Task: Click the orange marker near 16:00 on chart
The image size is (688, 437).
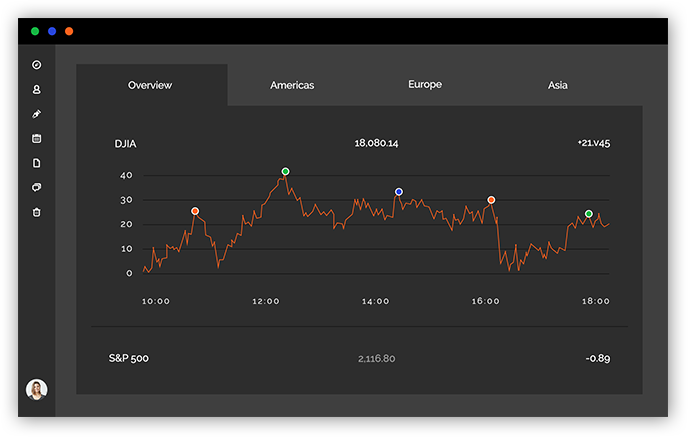Action: click(491, 200)
